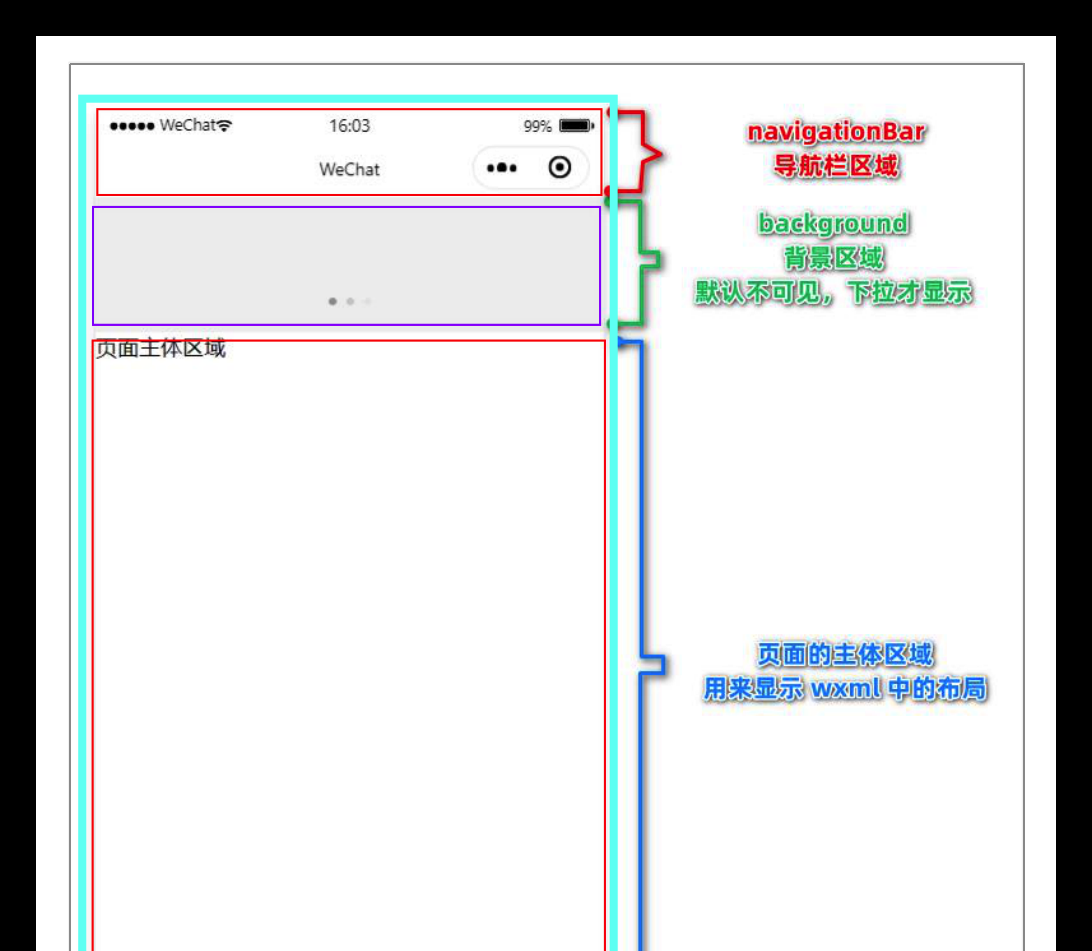Click the three loading dots in background area
Image resolution: width=1092 pixels, height=951 pixels.
tap(350, 301)
